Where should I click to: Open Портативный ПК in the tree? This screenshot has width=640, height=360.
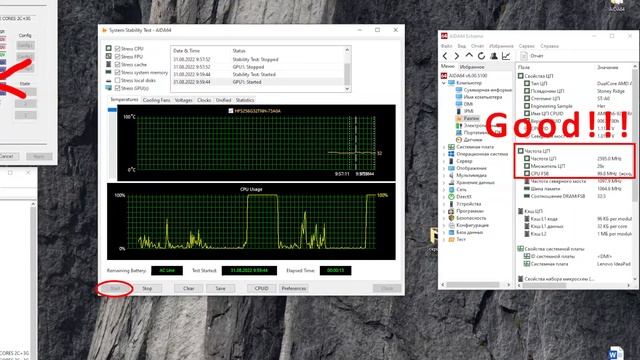coord(478,133)
